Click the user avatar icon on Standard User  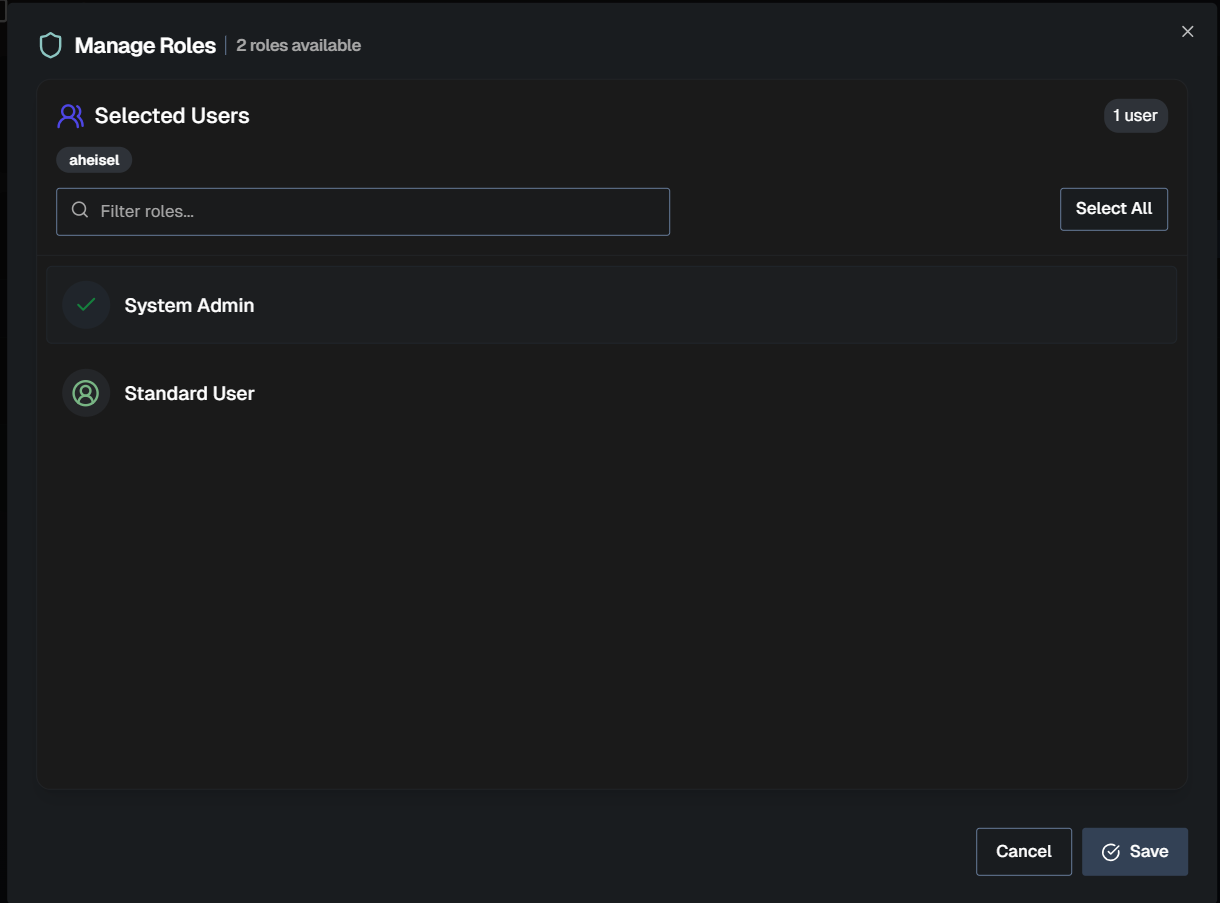(x=86, y=392)
